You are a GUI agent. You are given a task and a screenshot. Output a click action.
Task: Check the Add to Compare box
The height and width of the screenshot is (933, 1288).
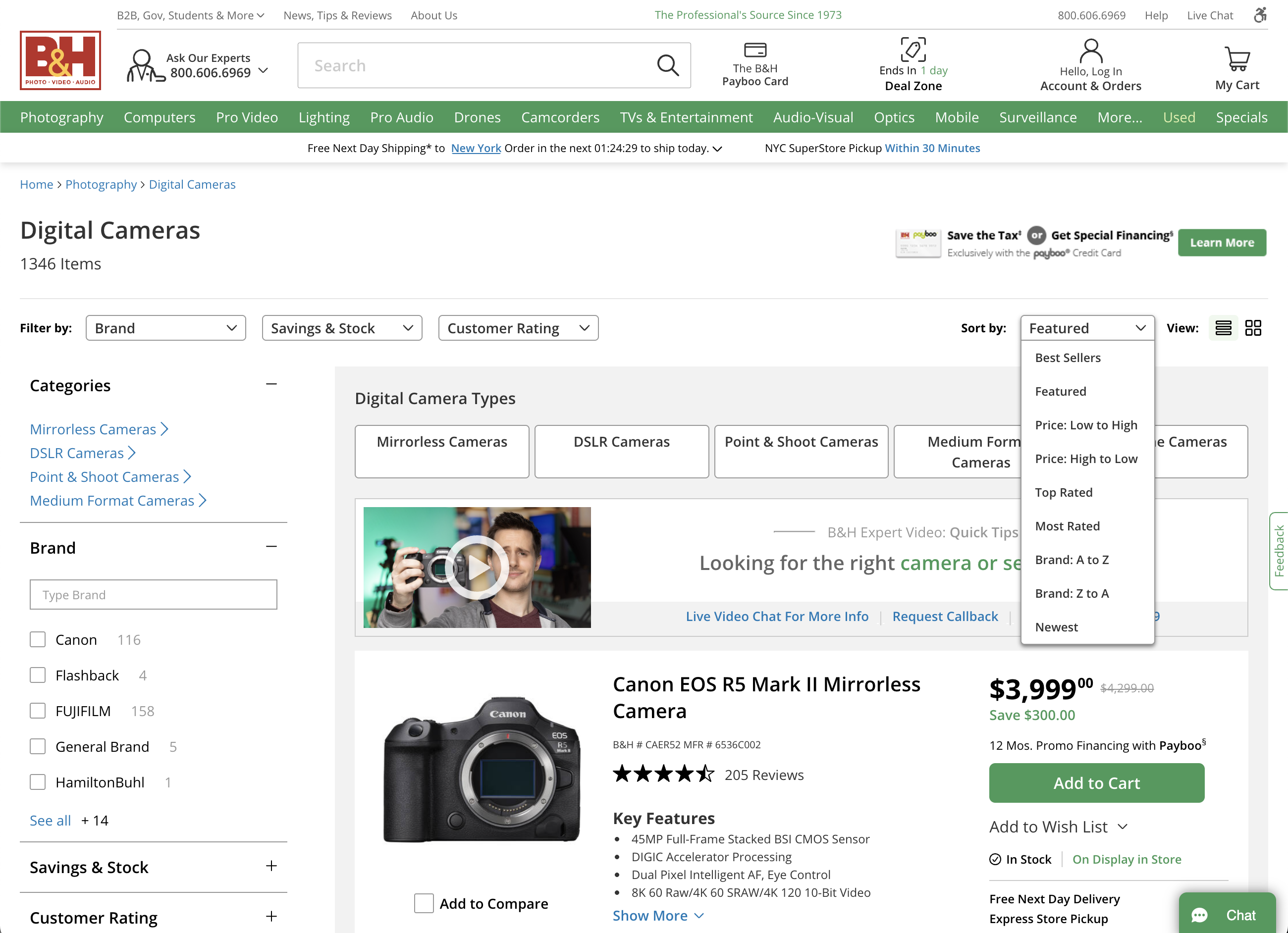click(423, 903)
